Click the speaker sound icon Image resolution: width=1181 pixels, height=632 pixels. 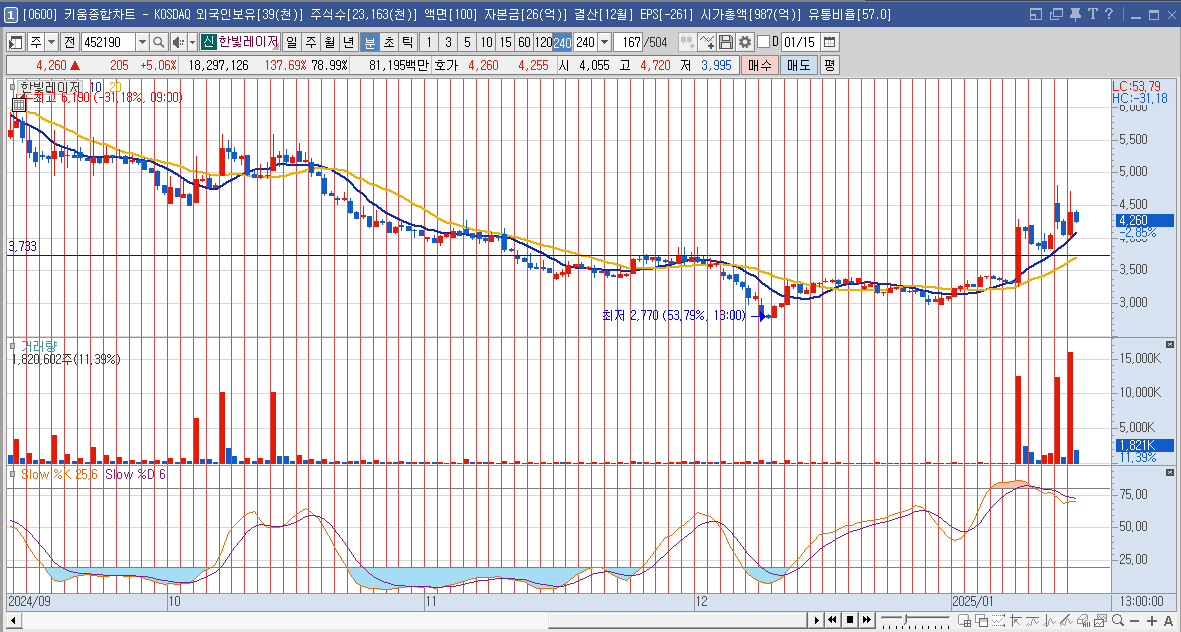click(178, 42)
